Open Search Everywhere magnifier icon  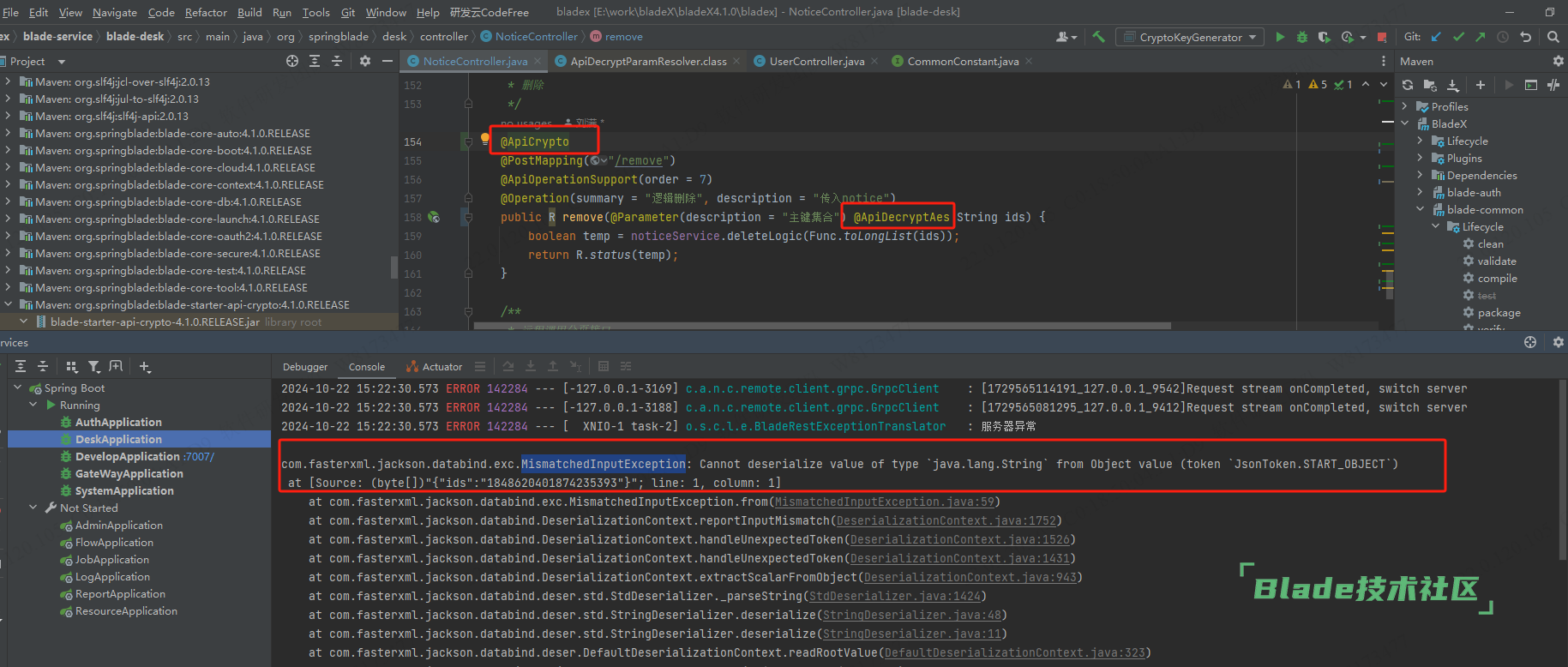point(1553,37)
